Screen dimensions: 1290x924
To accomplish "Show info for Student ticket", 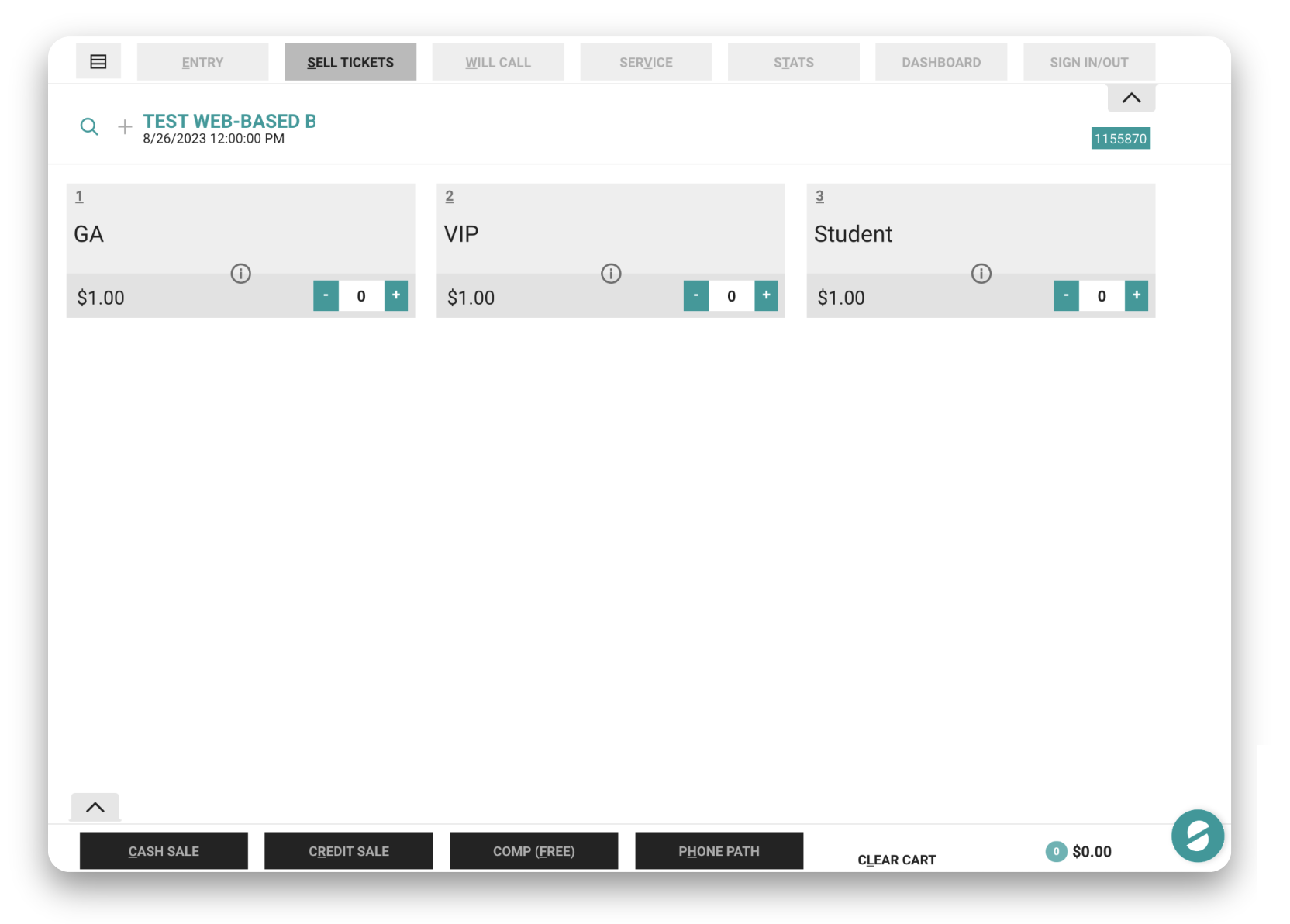I will [981, 274].
